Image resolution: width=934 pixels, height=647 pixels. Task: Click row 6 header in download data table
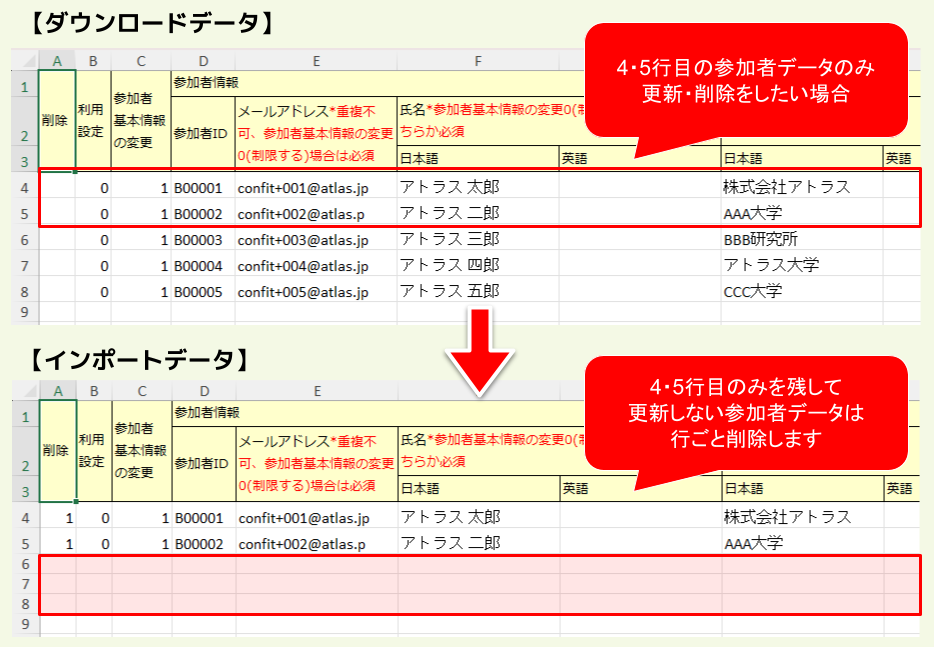click(24, 240)
